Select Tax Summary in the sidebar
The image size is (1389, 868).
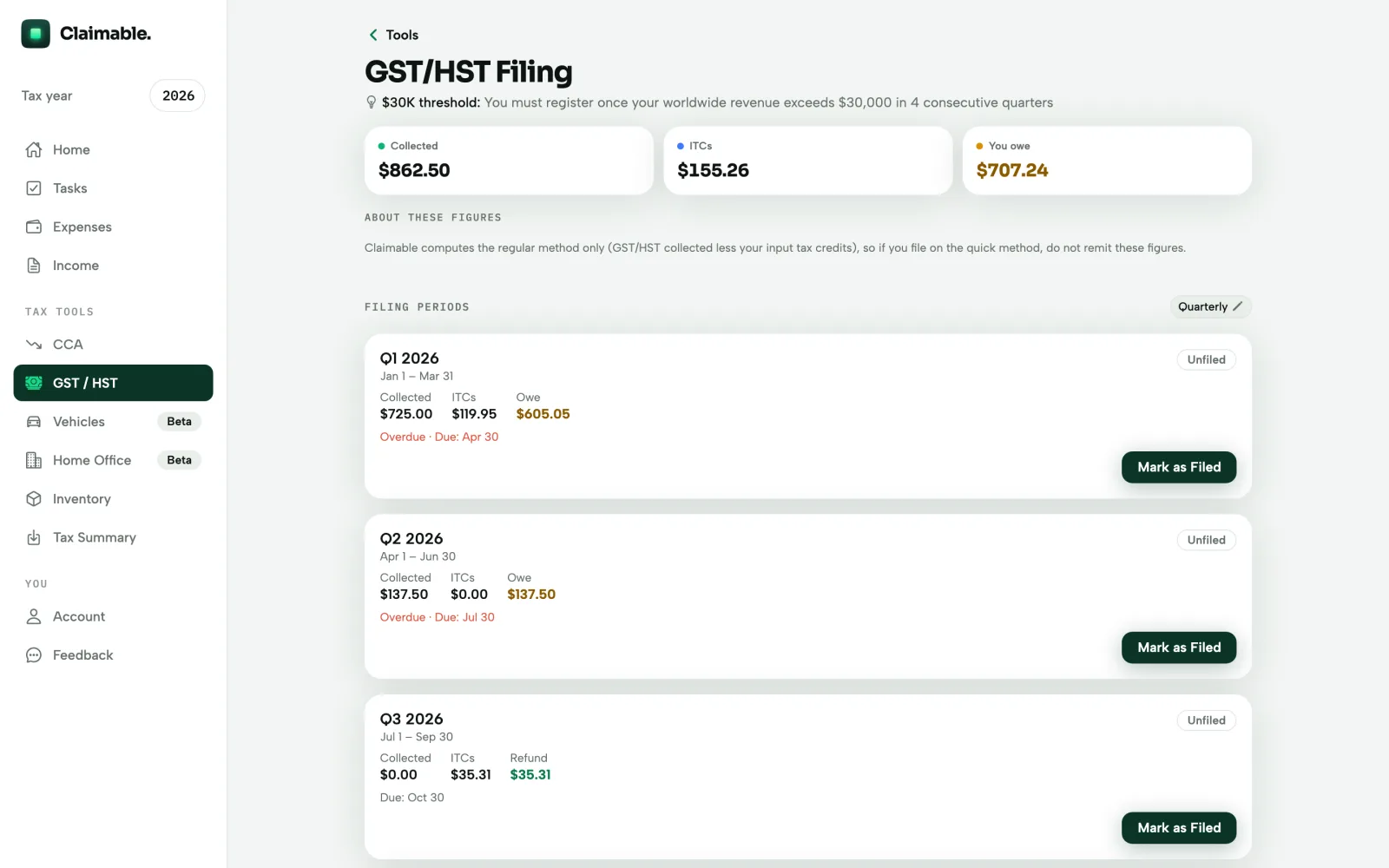tap(114, 537)
